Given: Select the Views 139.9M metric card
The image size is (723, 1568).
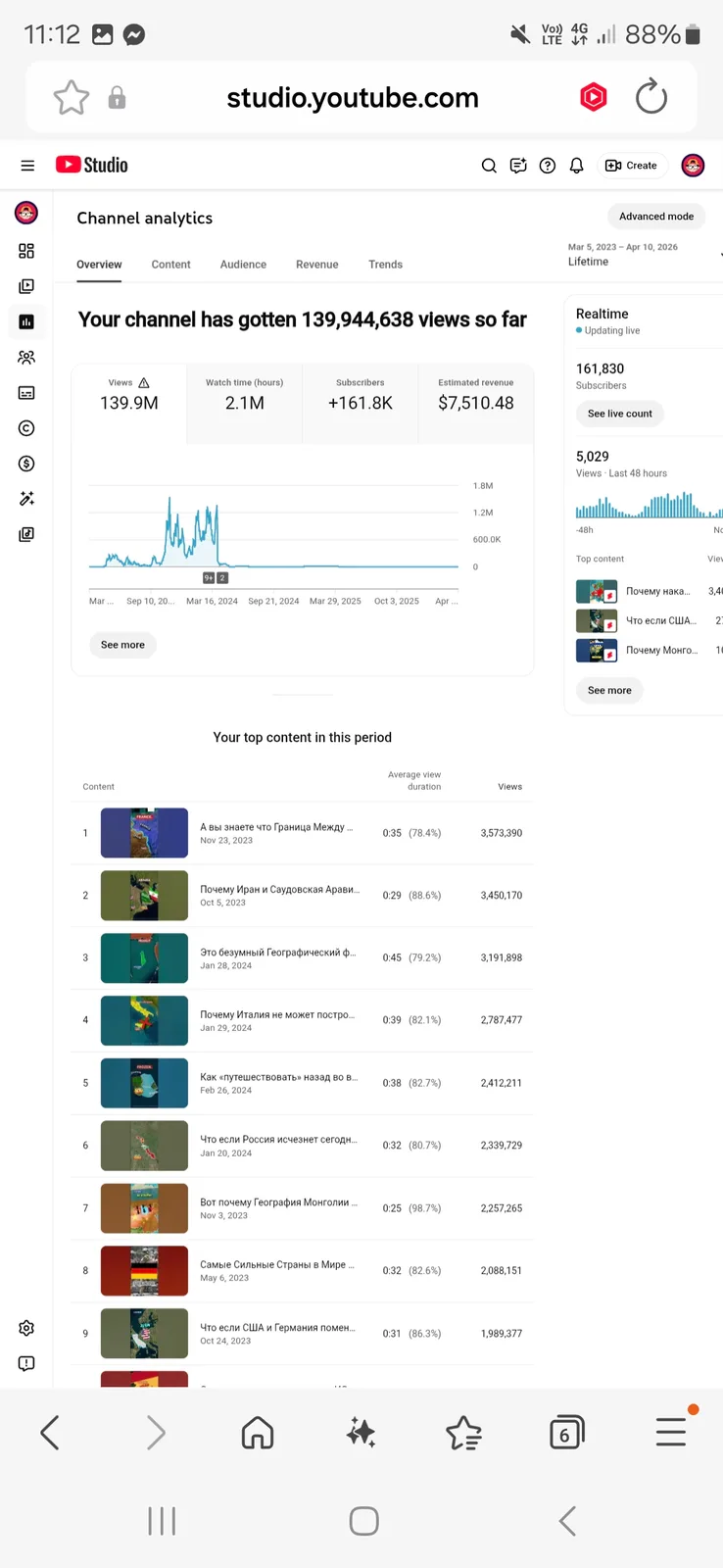Looking at the screenshot, I should [x=128, y=404].
